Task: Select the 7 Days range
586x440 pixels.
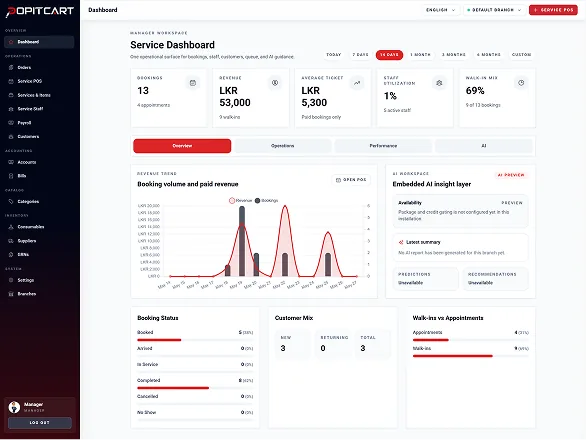Action: (x=360, y=55)
